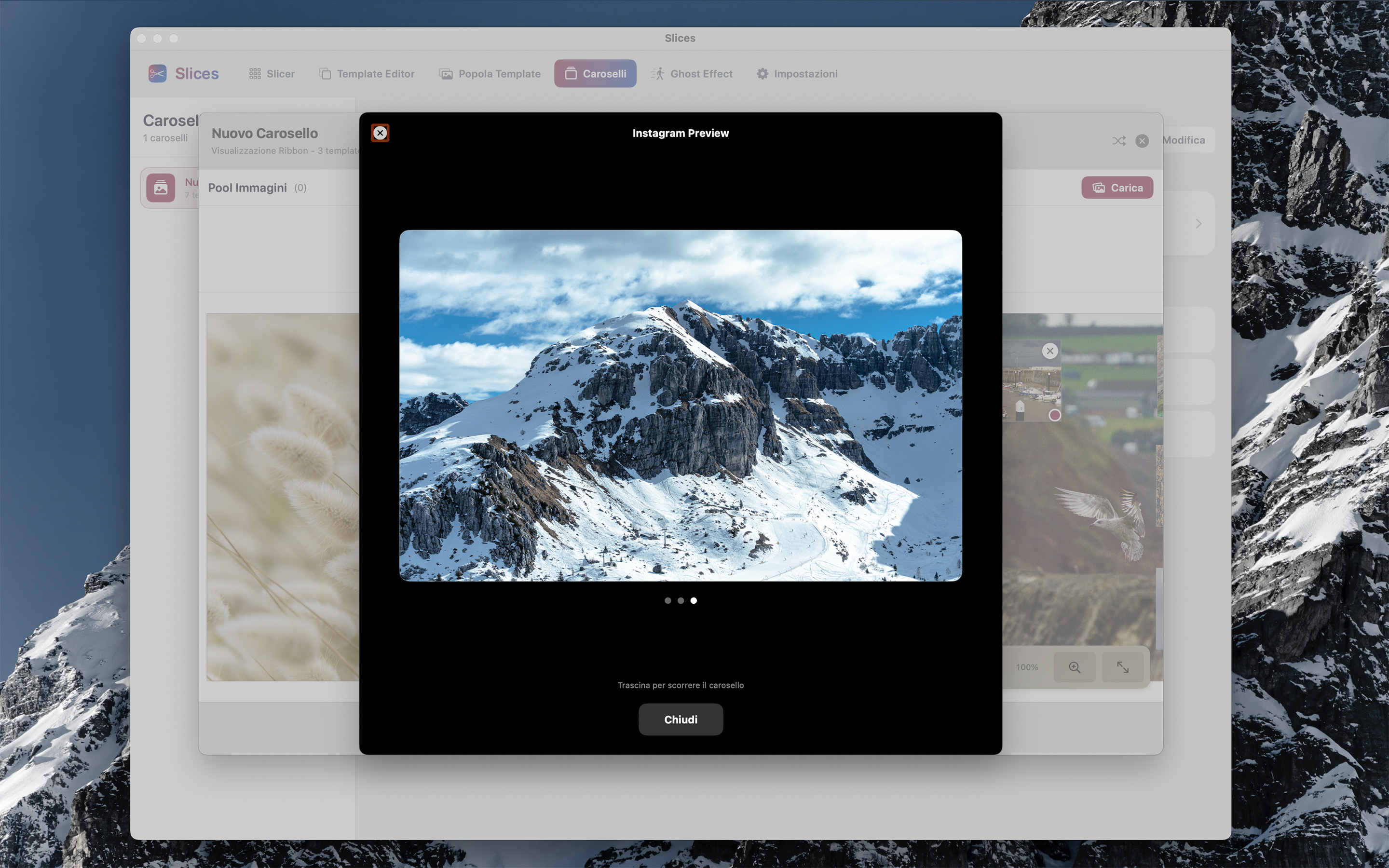Image resolution: width=1389 pixels, height=868 pixels.
Task: Click the Slices scissors logo icon
Action: pyautogui.click(x=157, y=73)
